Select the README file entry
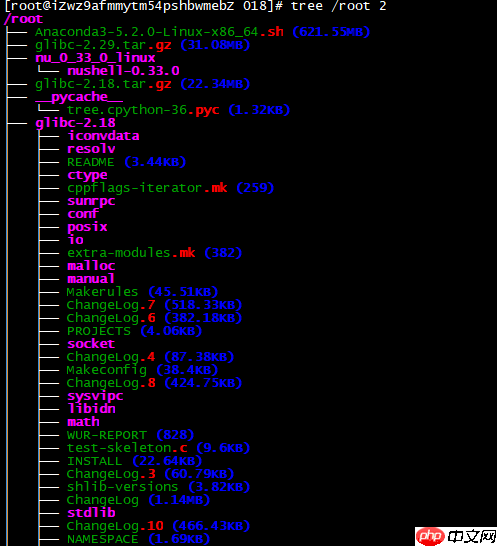The image size is (497, 546). pos(91,162)
